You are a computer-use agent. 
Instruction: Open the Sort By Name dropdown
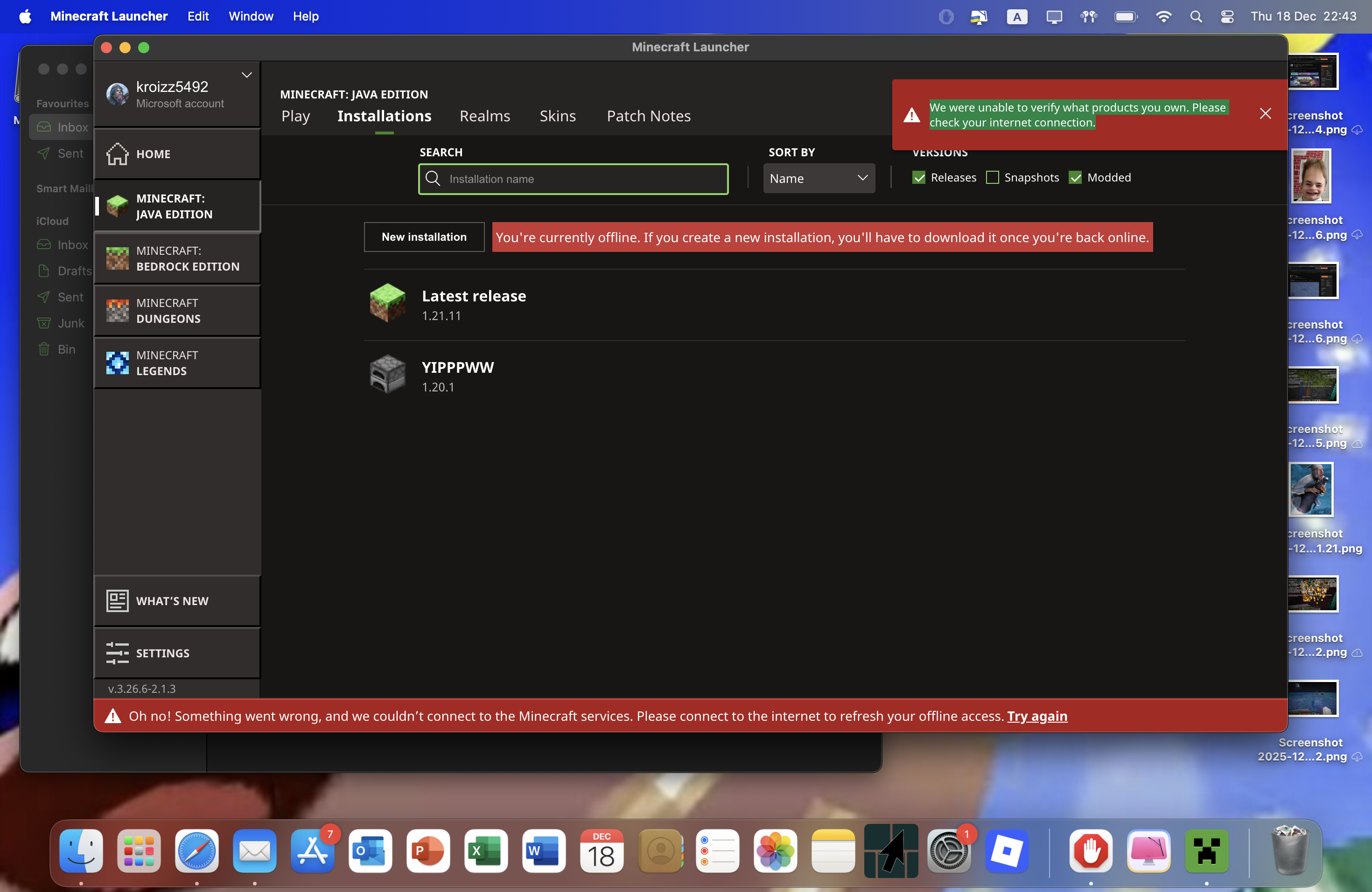click(x=819, y=178)
